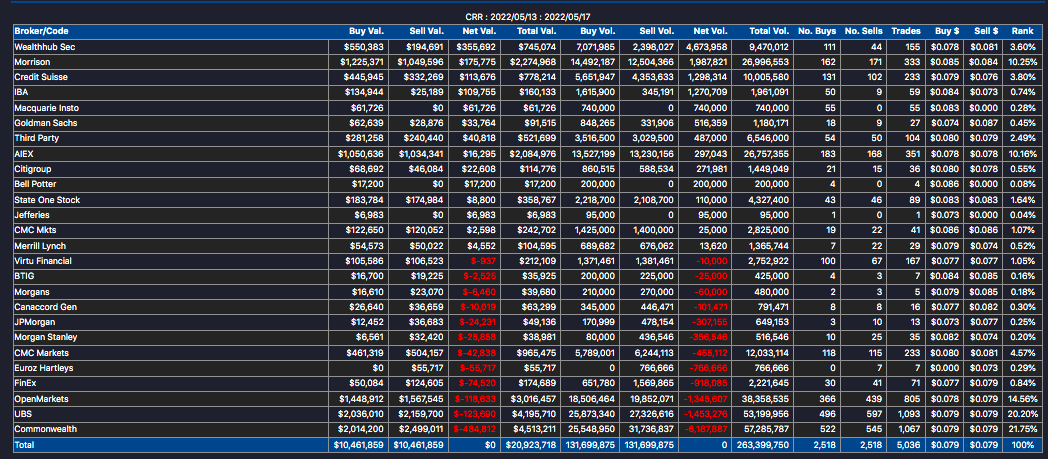
Task: Select the Wealthhub Sec broker row
Action: pyautogui.click(x=527, y=47)
